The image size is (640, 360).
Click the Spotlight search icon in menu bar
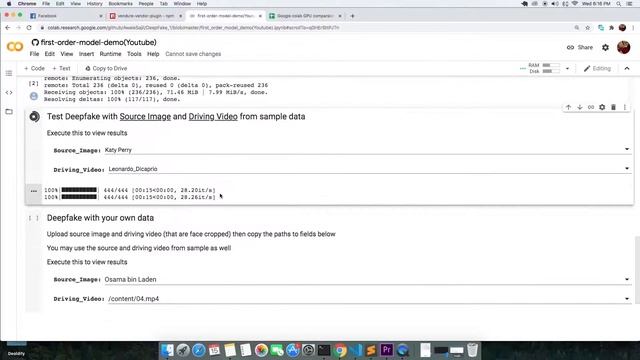click(619, 4)
